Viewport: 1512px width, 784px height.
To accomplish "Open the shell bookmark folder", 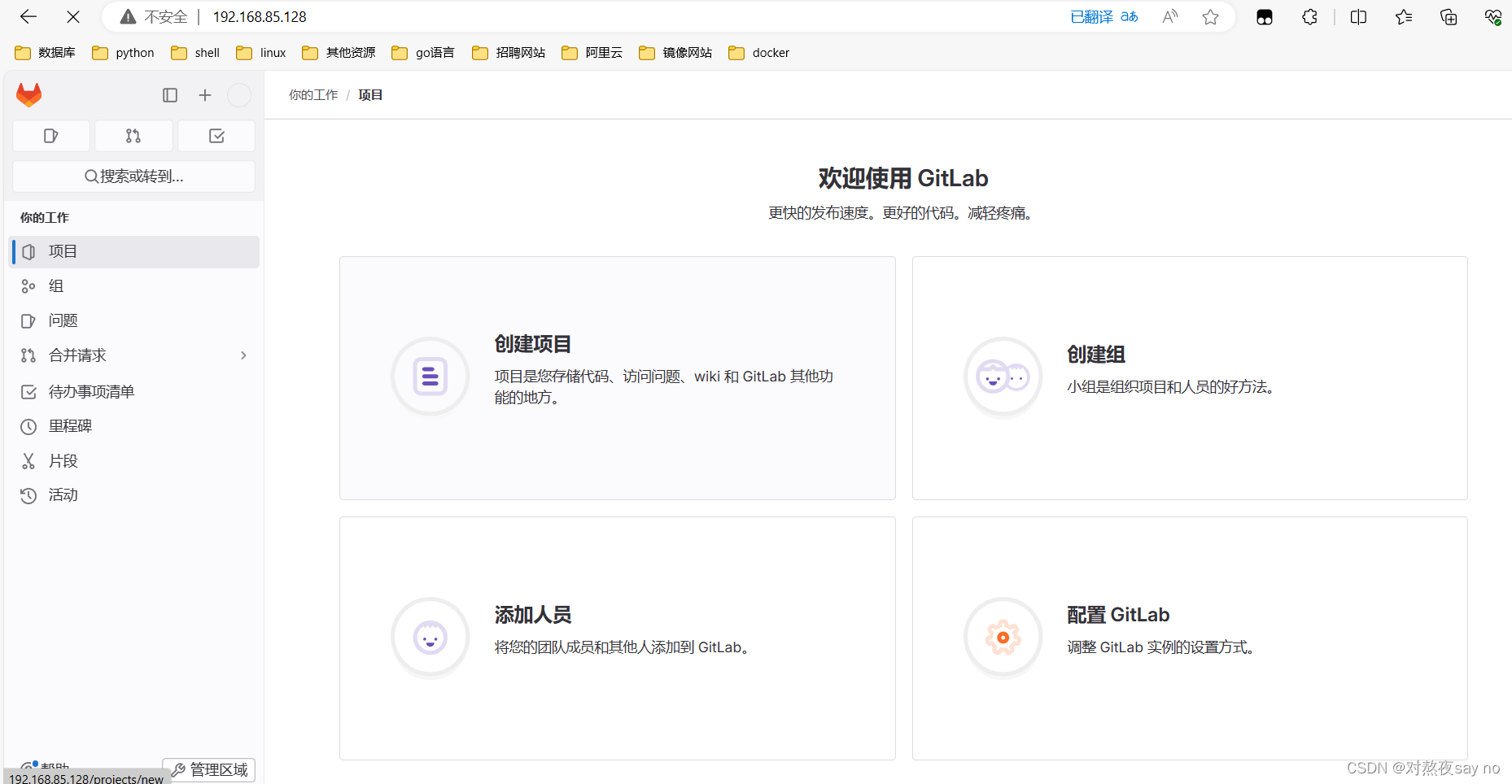I will (195, 53).
